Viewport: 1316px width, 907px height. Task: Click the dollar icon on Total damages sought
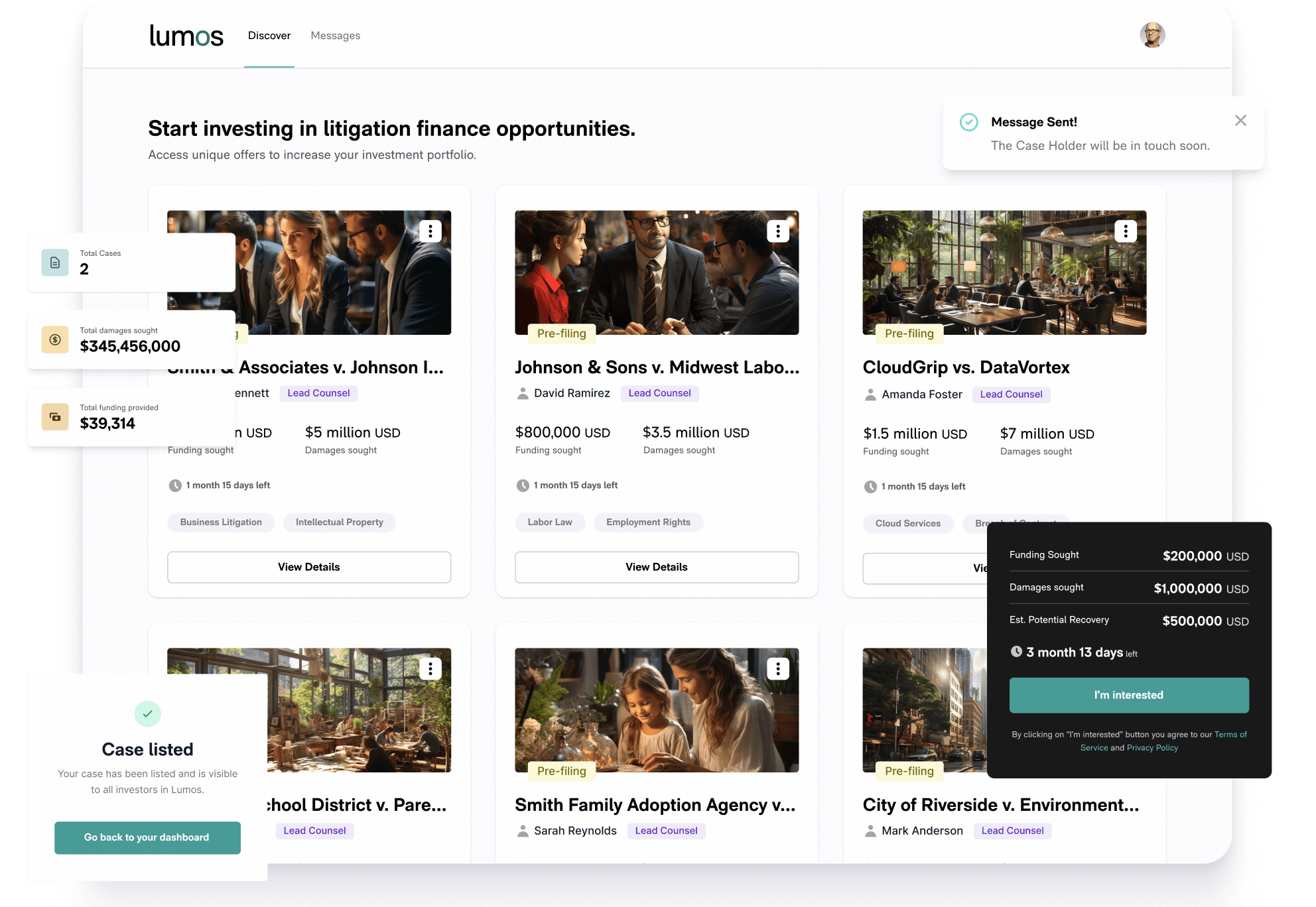click(x=55, y=339)
